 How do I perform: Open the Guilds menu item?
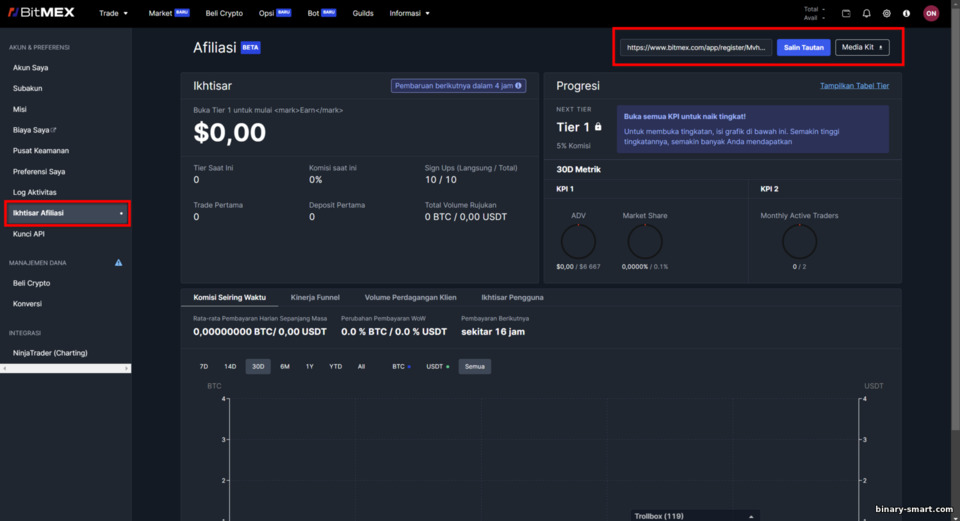pos(363,13)
